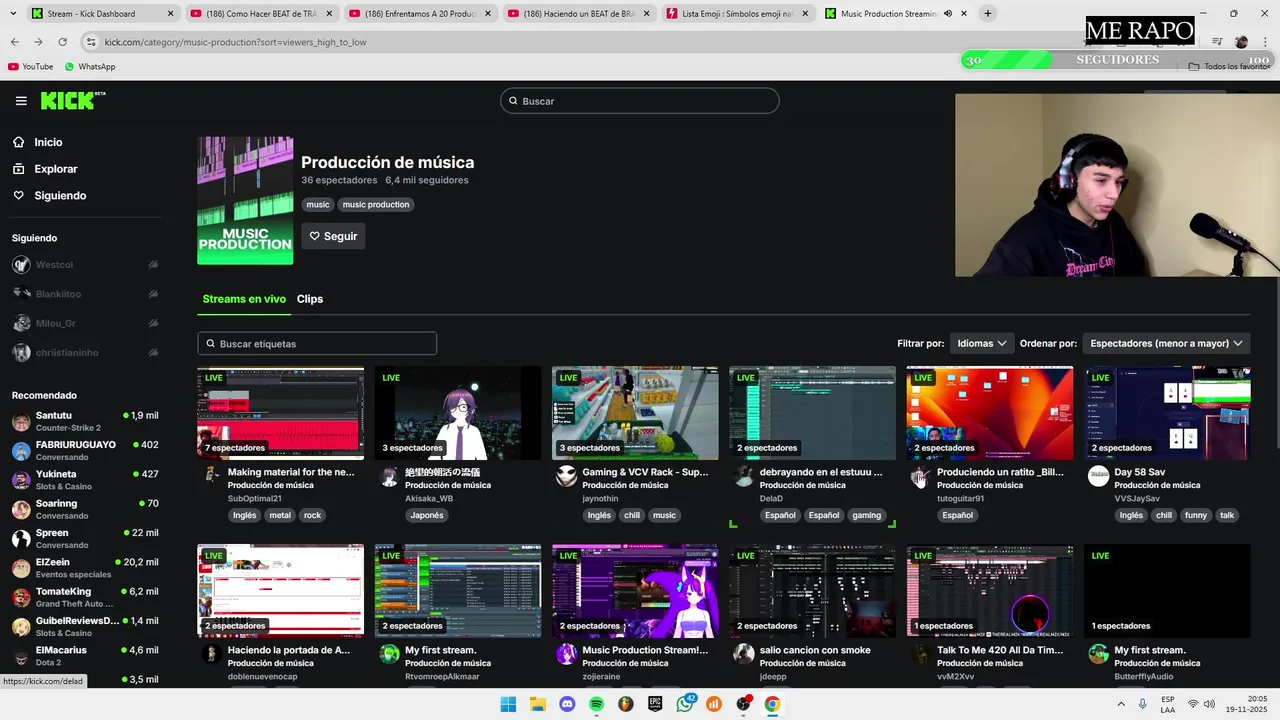Open Santutu recommended channel
The width and height of the screenshot is (1280, 720).
click(x=85, y=421)
